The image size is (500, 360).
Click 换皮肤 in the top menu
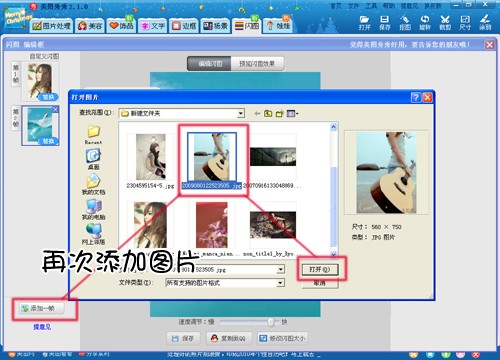pos(432,6)
